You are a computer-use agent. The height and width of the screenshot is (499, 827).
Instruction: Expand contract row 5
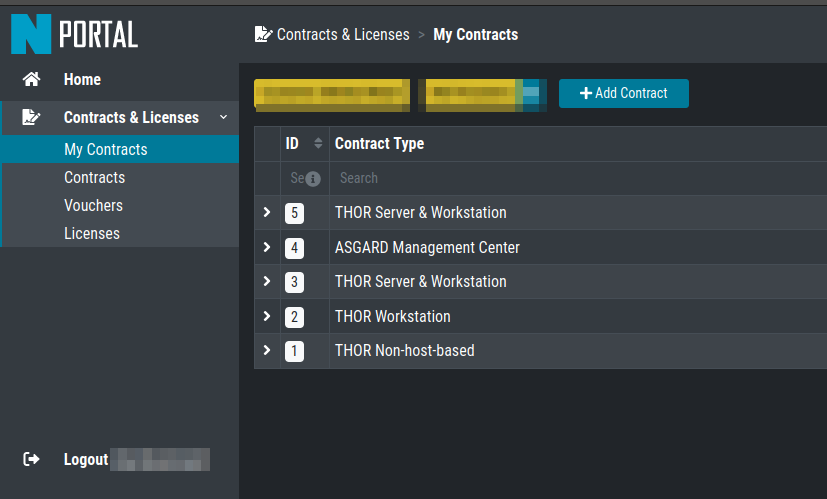pyautogui.click(x=267, y=212)
